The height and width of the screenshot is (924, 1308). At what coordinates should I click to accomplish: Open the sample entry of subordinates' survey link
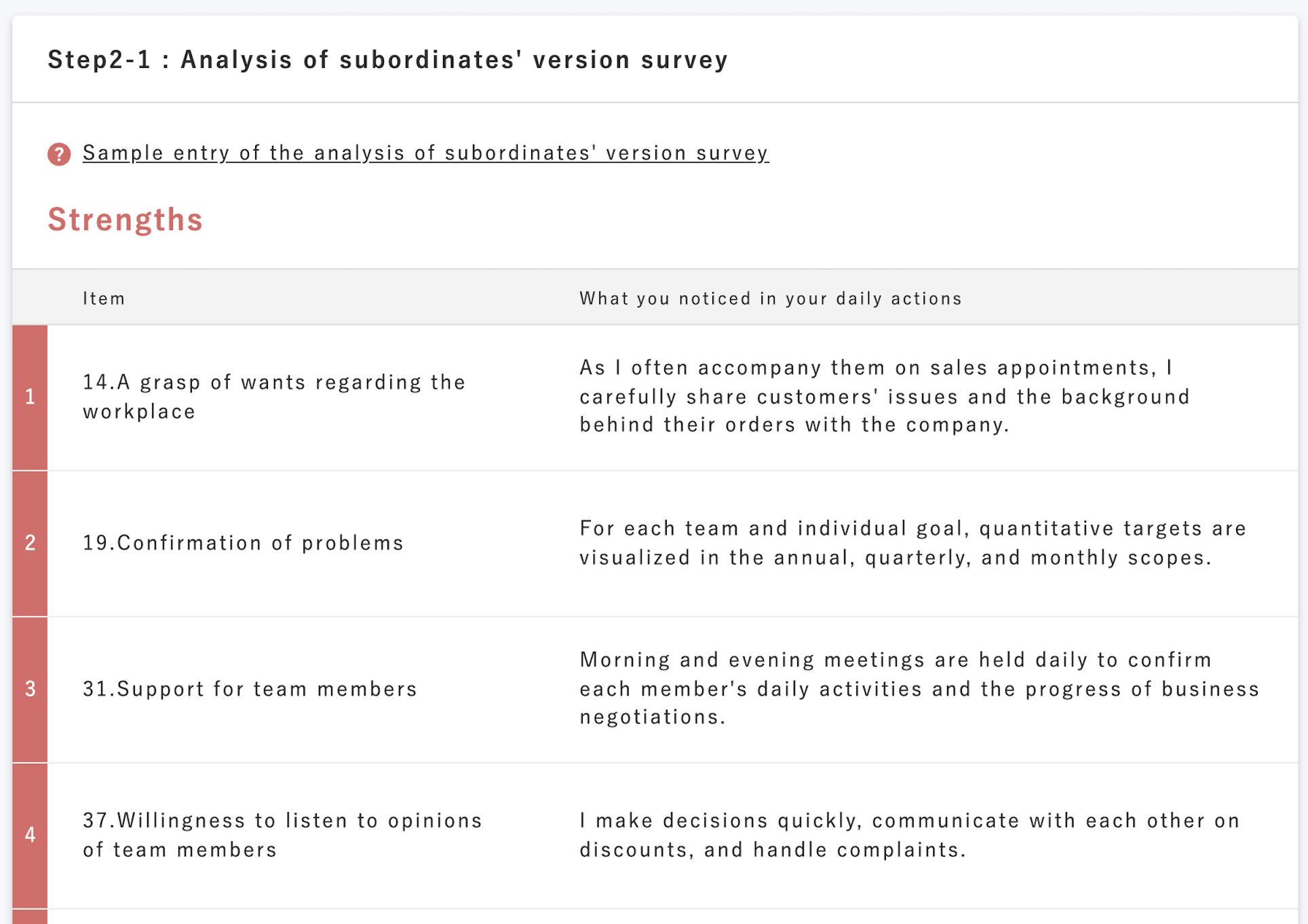[425, 153]
